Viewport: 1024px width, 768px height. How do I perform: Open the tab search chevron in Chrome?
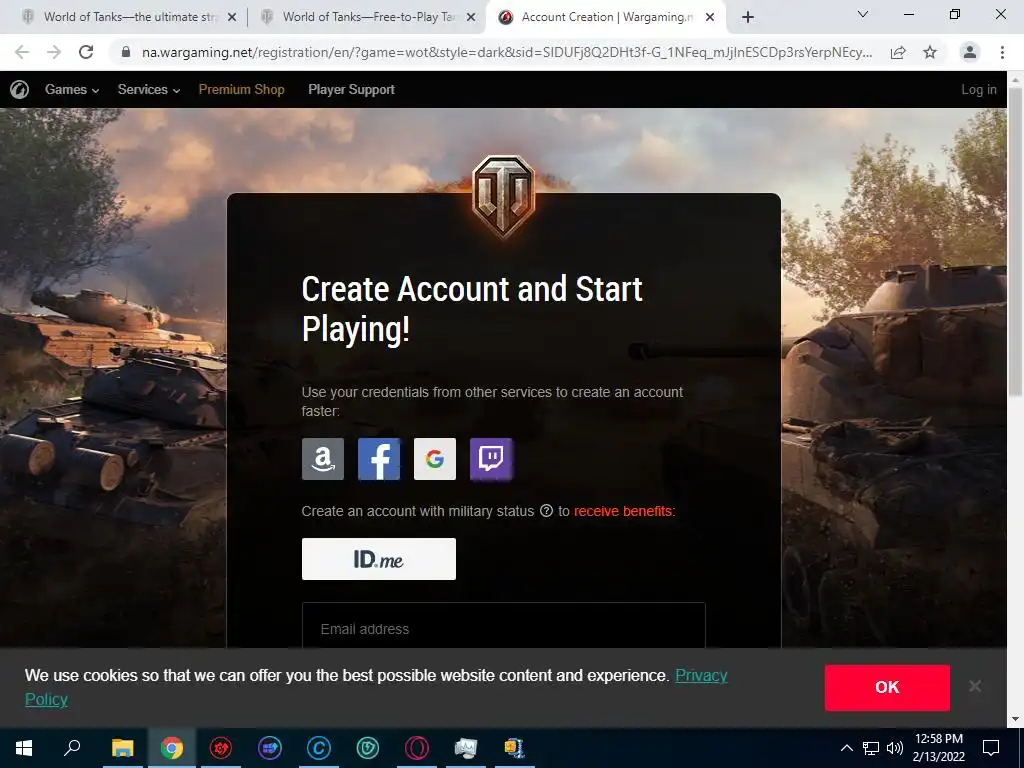click(863, 14)
